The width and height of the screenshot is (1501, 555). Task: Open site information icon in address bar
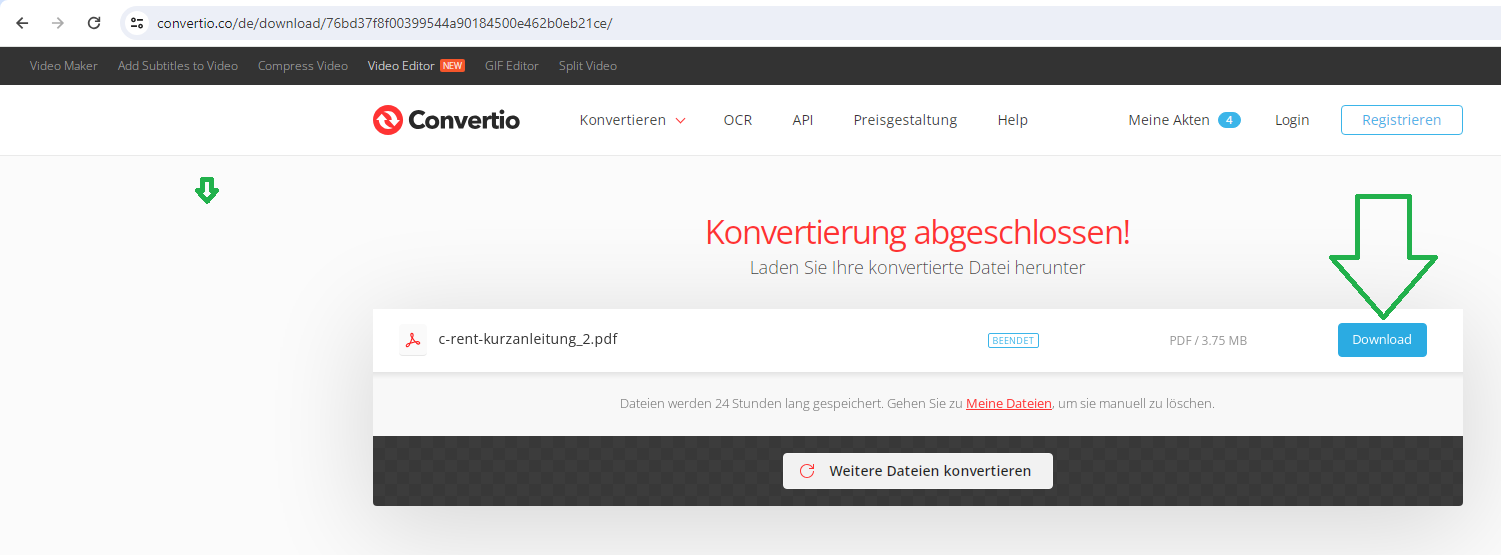[137, 23]
